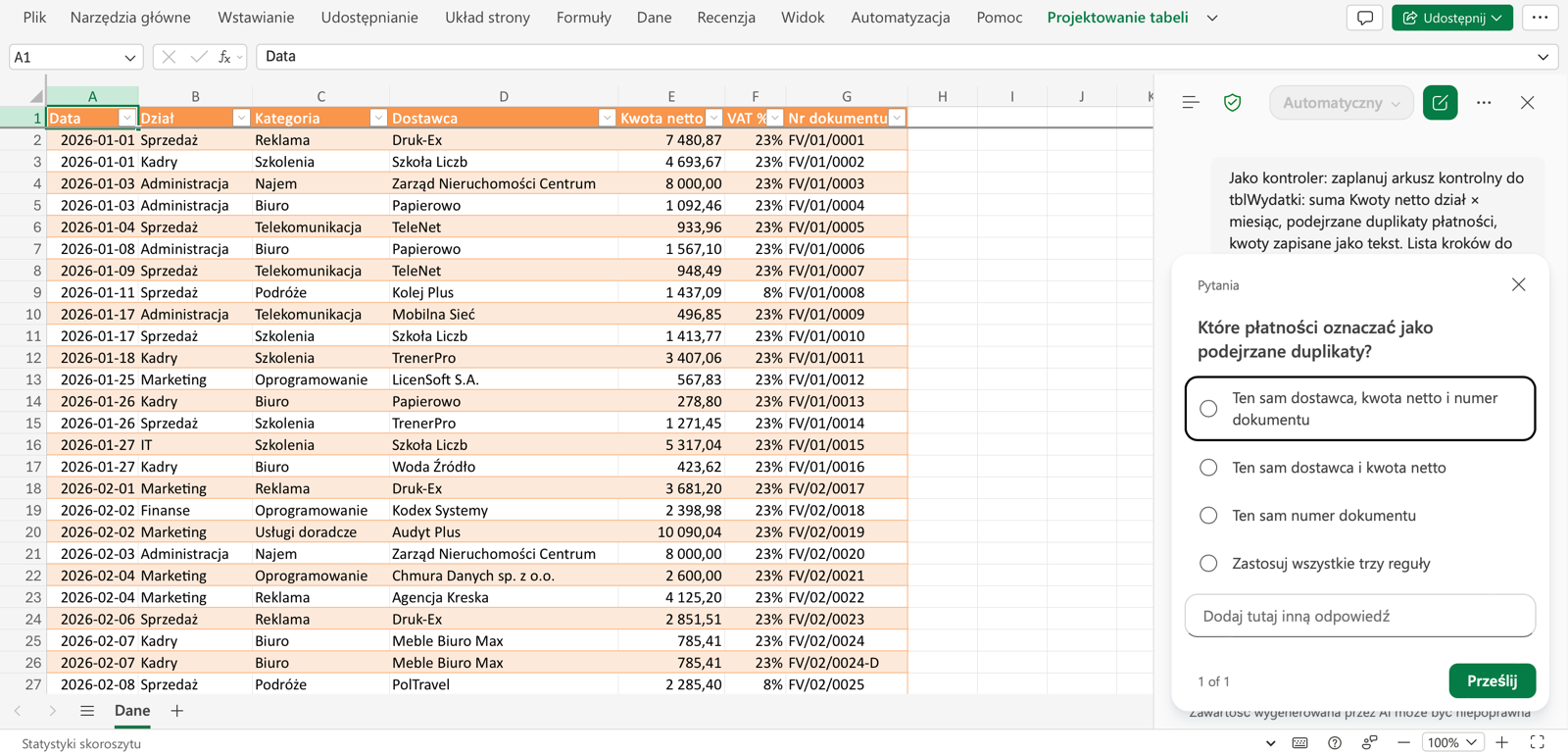Open the Automatyczny mode dropdown
Image resolution: width=1568 pixels, height=754 pixels.
[1342, 103]
